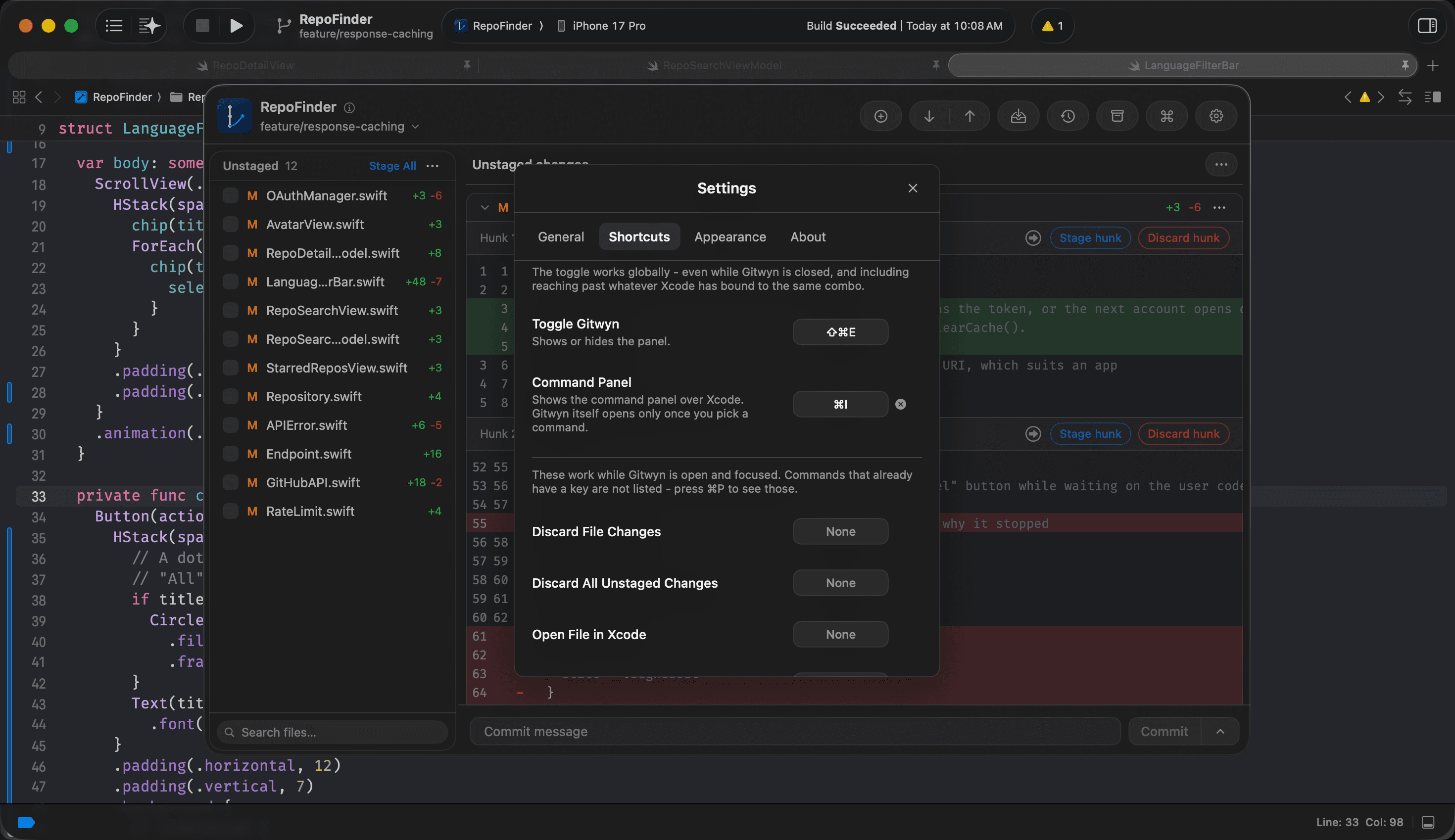Switch to the General settings tab
The image size is (1455, 840).
coord(560,237)
